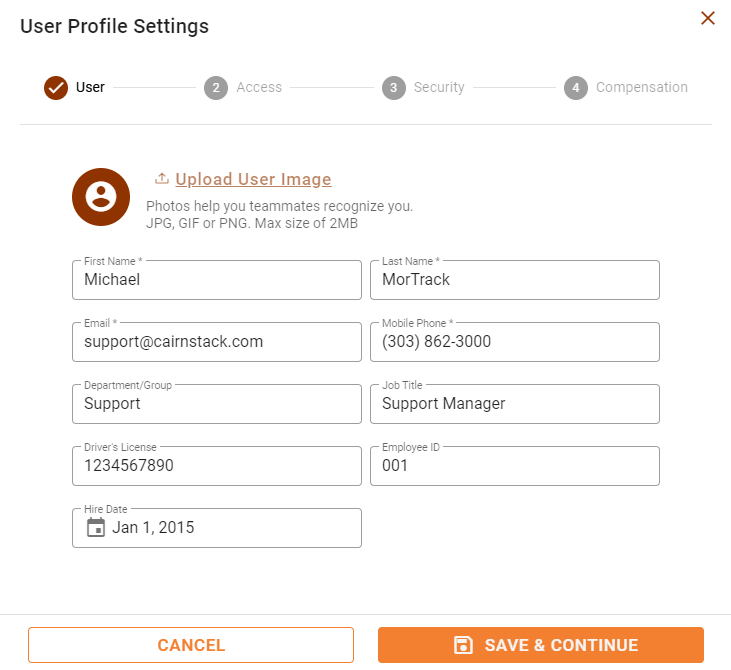Go to the Access step
731x670 pixels.
(259, 88)
